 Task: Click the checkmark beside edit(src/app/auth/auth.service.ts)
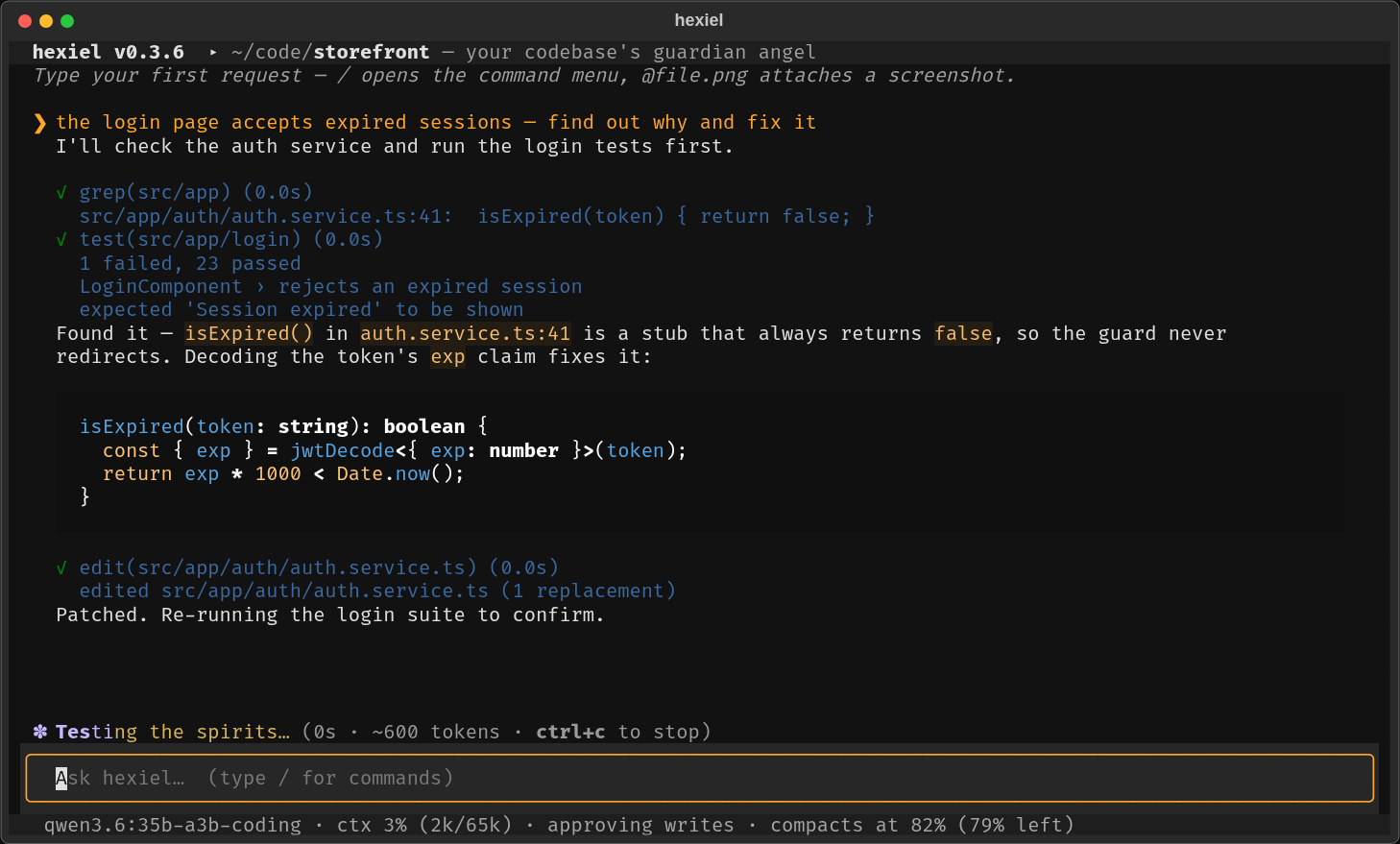tap(61, 568)
